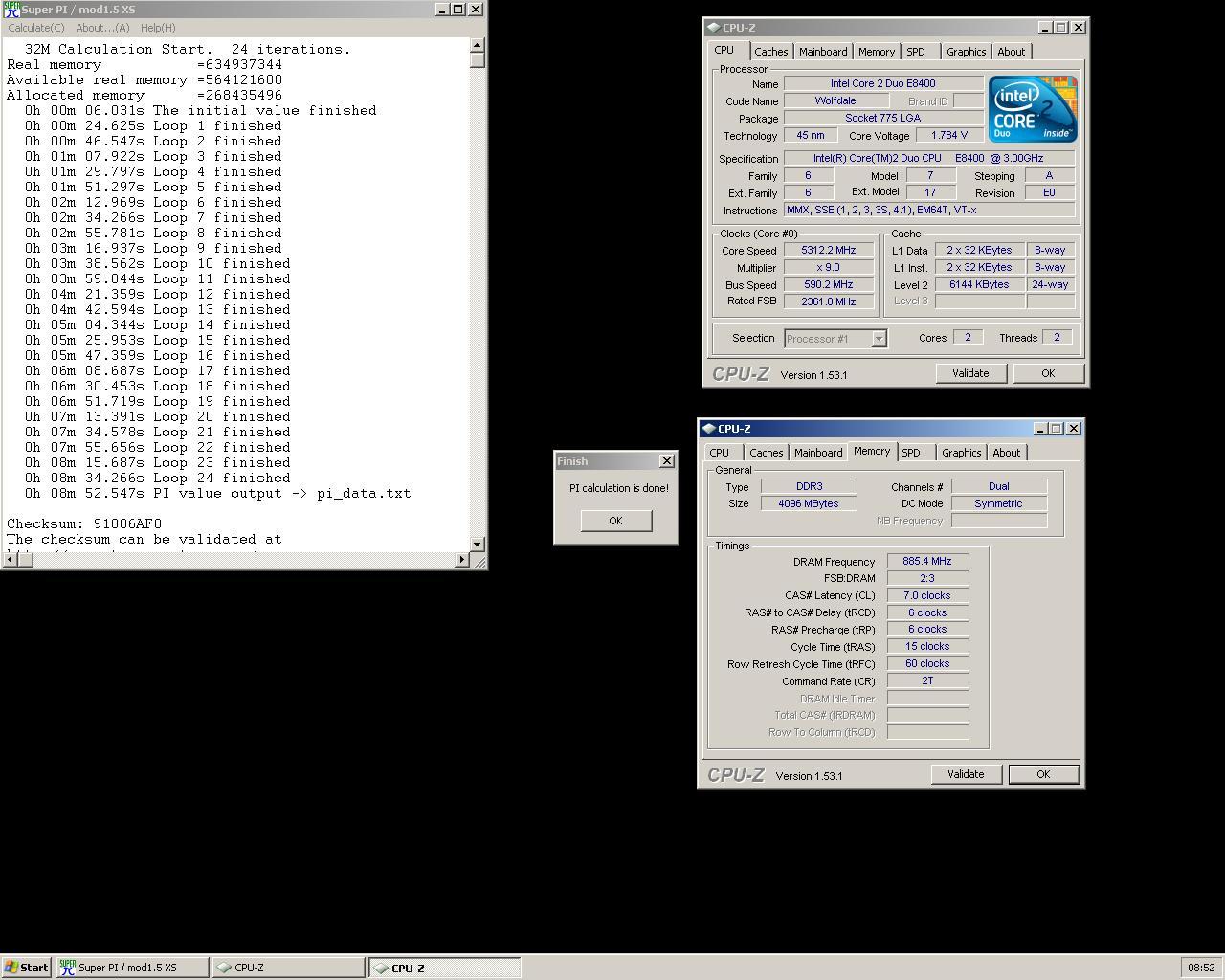Viewport: 1225px width, 980px height.
Task: Click 'PI calculation is done!' message text
Action: tap(619, 488)
